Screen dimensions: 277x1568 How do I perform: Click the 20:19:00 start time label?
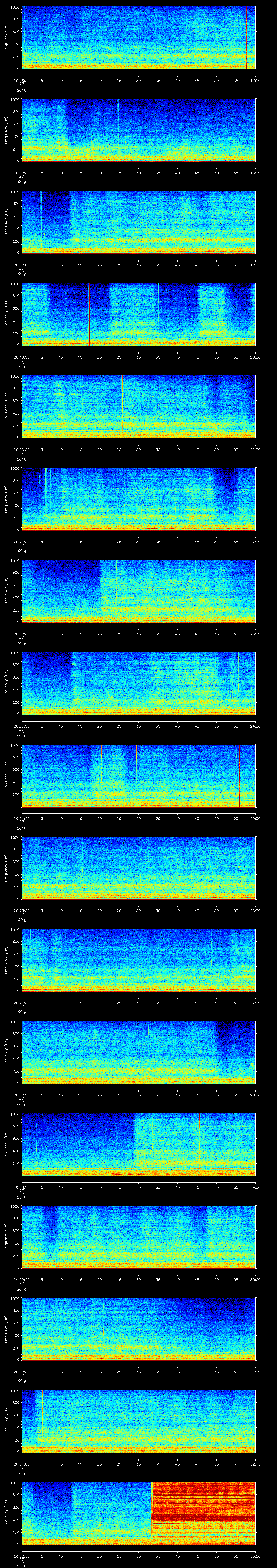pos(21,357)
